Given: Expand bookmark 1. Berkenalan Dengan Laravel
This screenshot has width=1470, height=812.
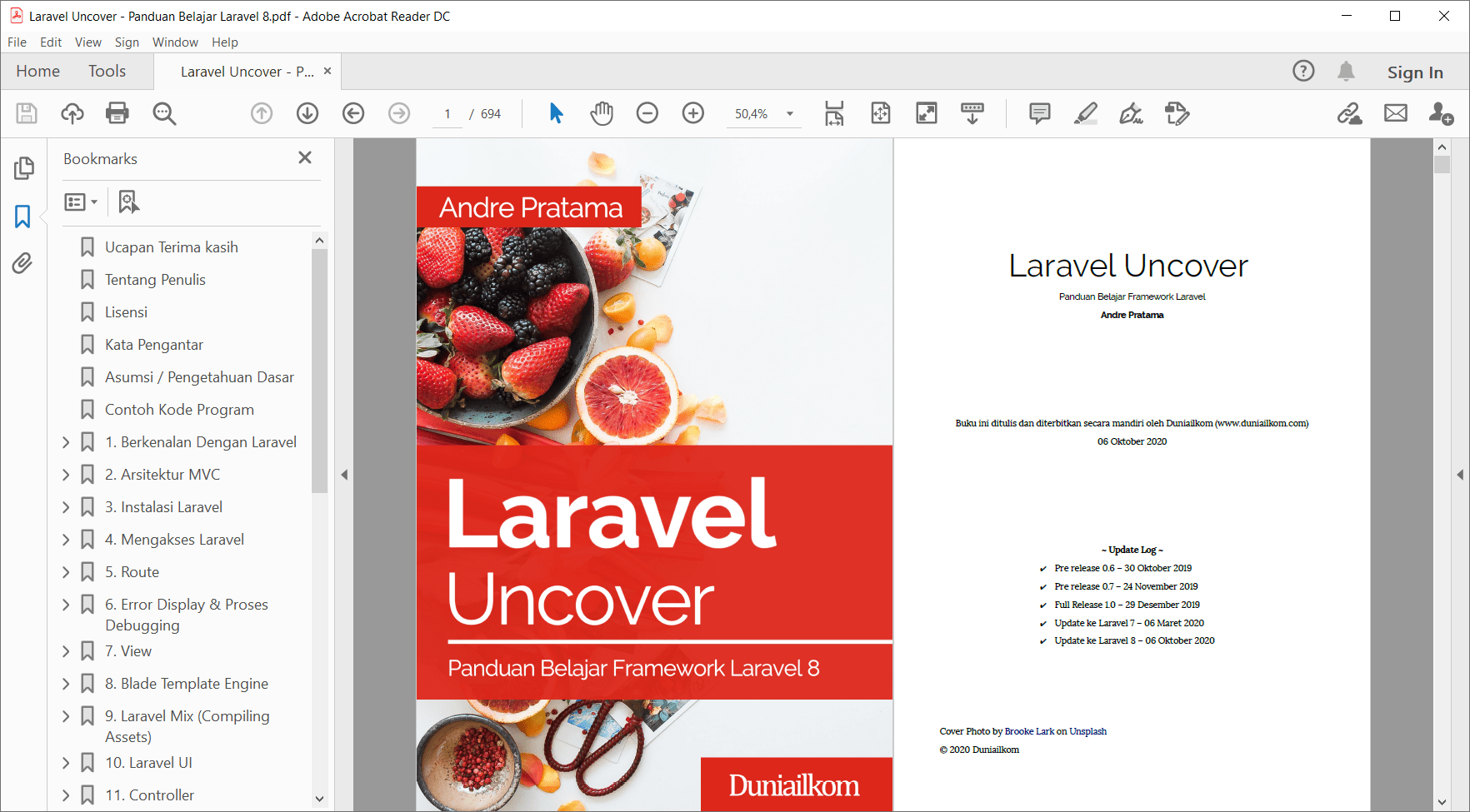Looking at the screenshot, I should 66,442.
